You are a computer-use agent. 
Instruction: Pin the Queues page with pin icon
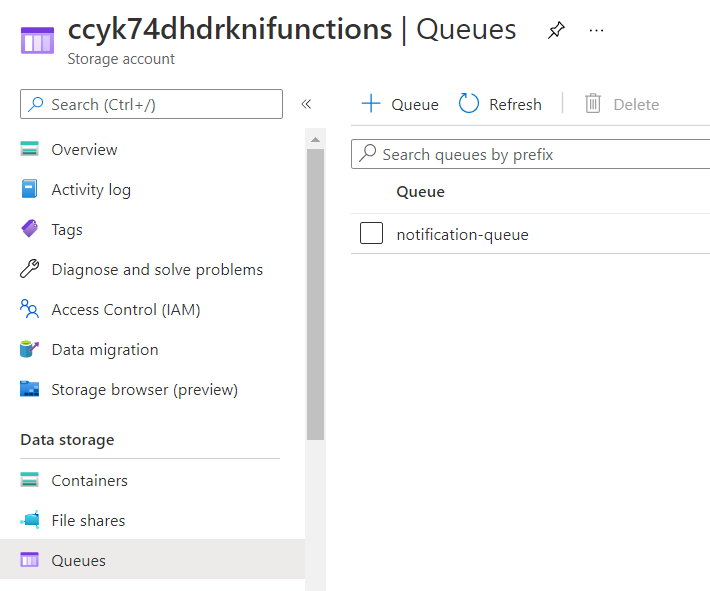point(556,31)
